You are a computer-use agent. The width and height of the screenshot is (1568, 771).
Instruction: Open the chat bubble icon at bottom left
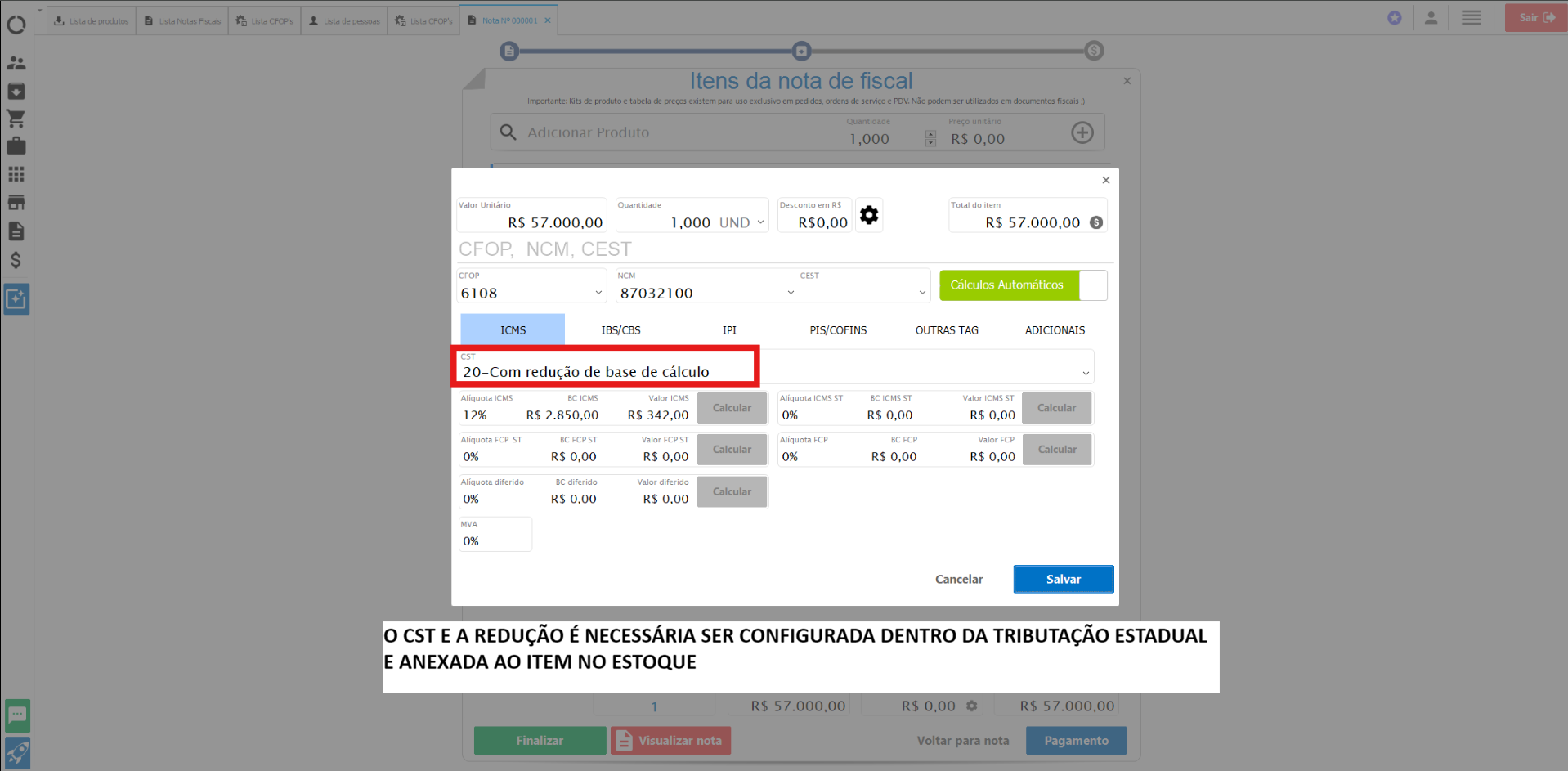(17, 715)
